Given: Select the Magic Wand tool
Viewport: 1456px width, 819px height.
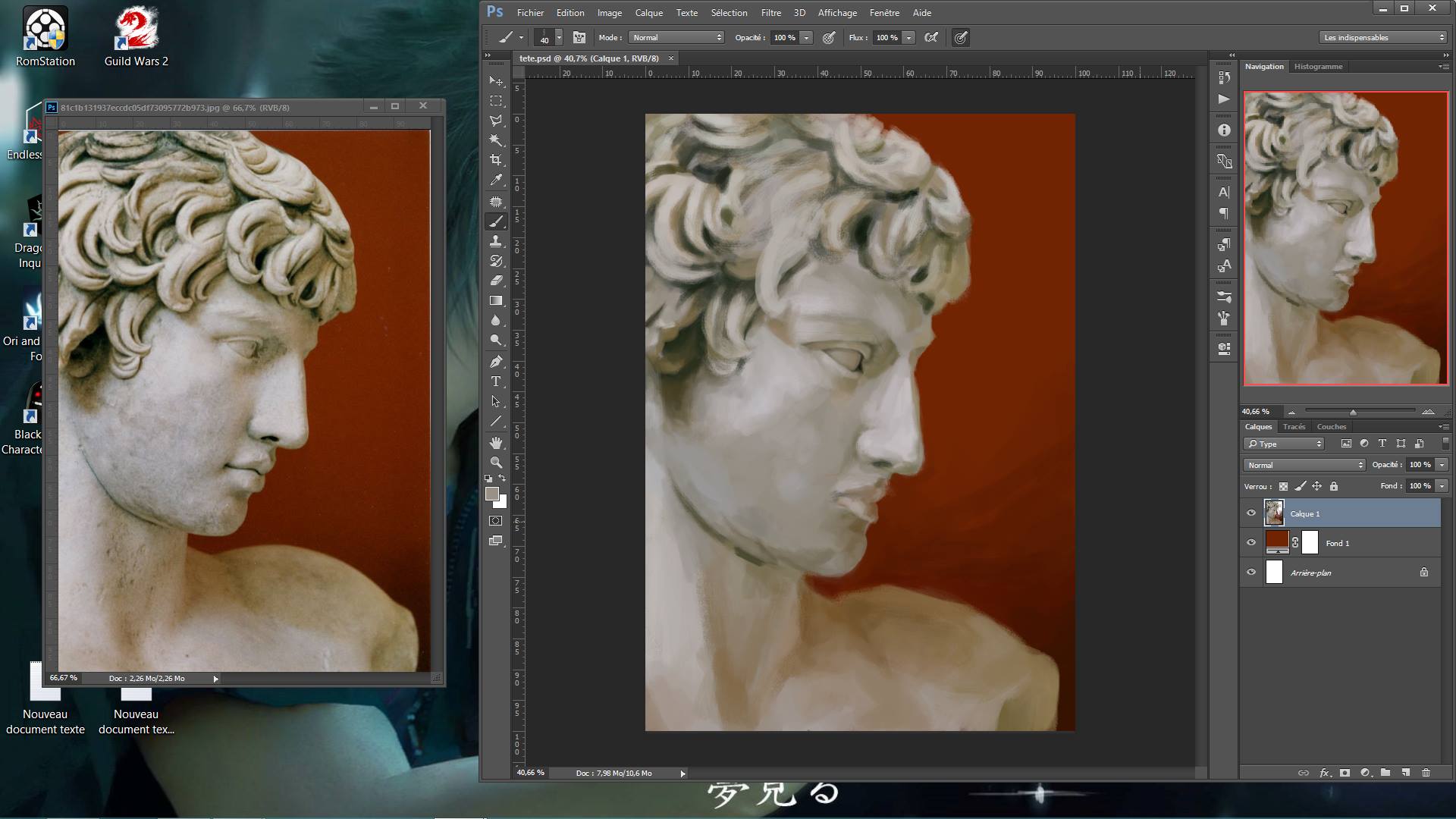Looking at the screenshot, I should 496,140.
